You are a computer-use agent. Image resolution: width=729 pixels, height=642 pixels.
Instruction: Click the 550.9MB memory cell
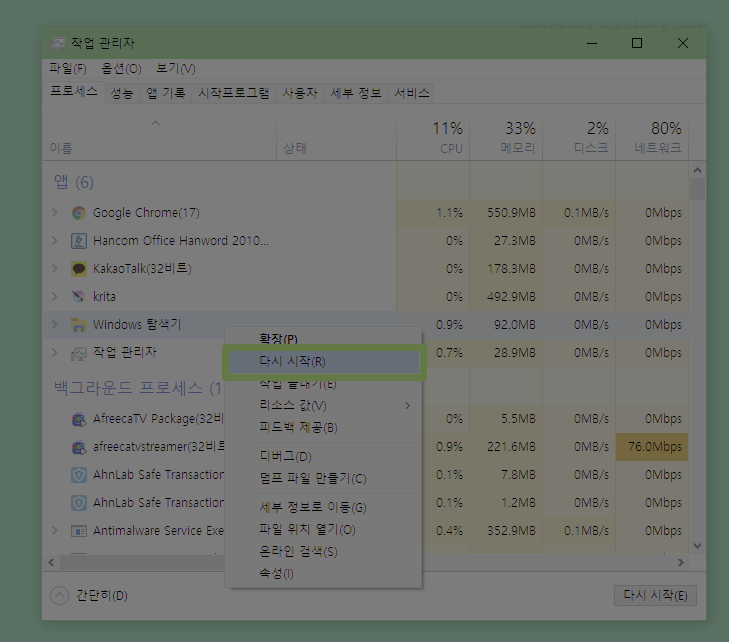506,213
